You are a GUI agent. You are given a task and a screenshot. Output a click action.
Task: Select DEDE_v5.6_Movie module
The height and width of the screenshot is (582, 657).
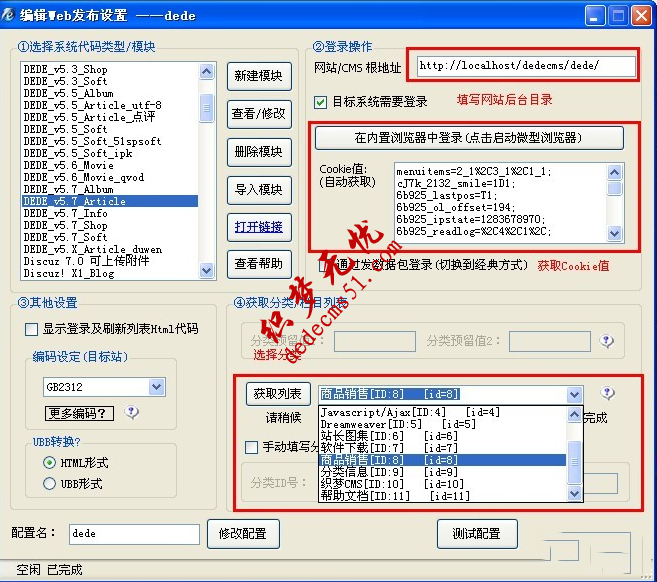pos(110,165)
